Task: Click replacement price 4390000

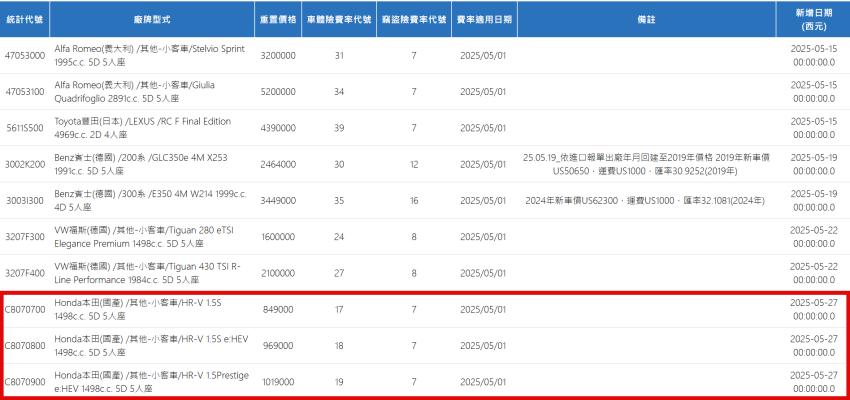Action: tap(278, 128)
